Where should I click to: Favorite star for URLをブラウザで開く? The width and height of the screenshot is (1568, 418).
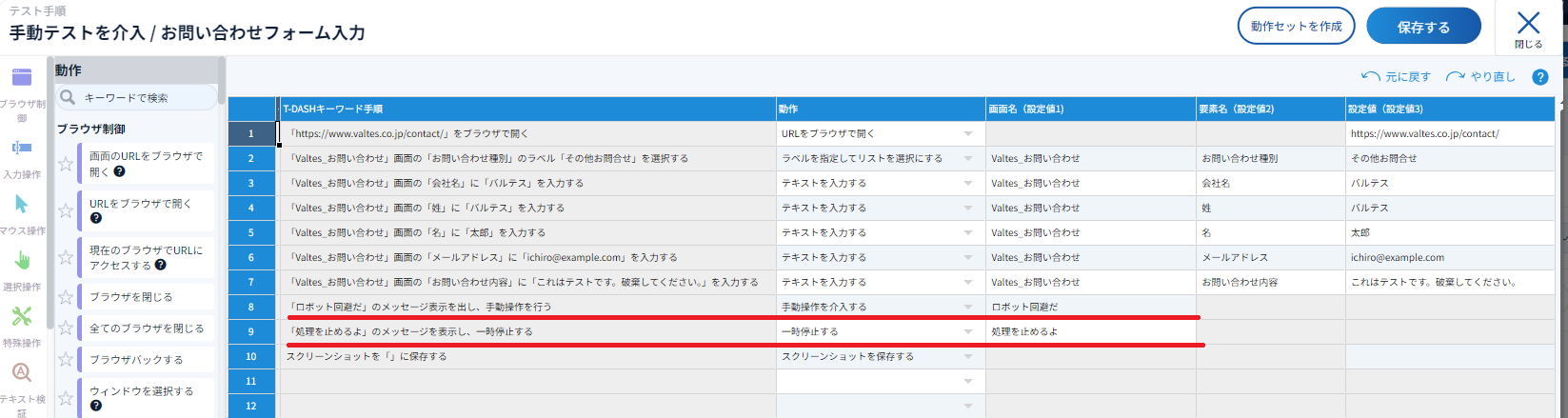tap(65, 210)
